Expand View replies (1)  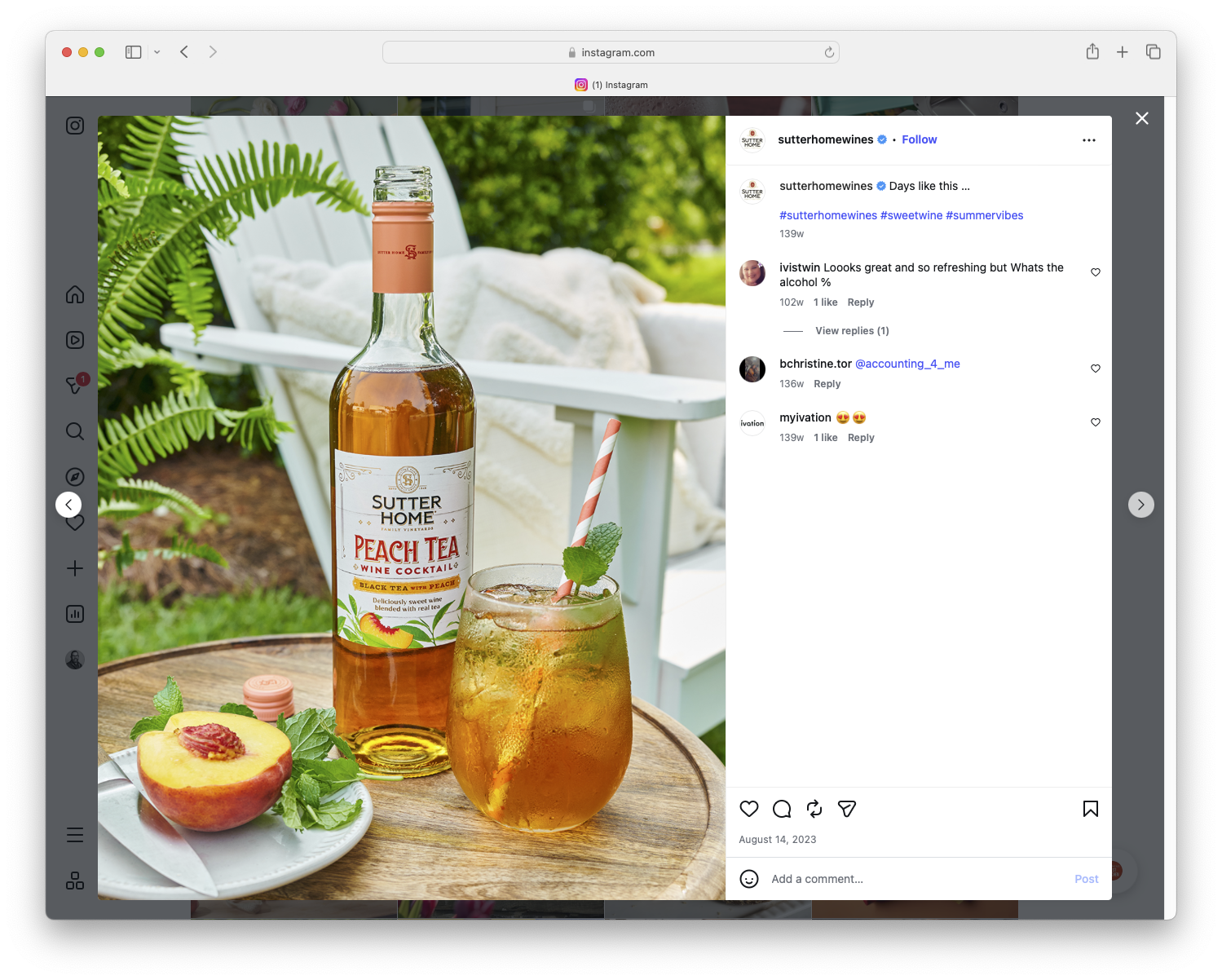pyautogui.click(x=852, y=331)
